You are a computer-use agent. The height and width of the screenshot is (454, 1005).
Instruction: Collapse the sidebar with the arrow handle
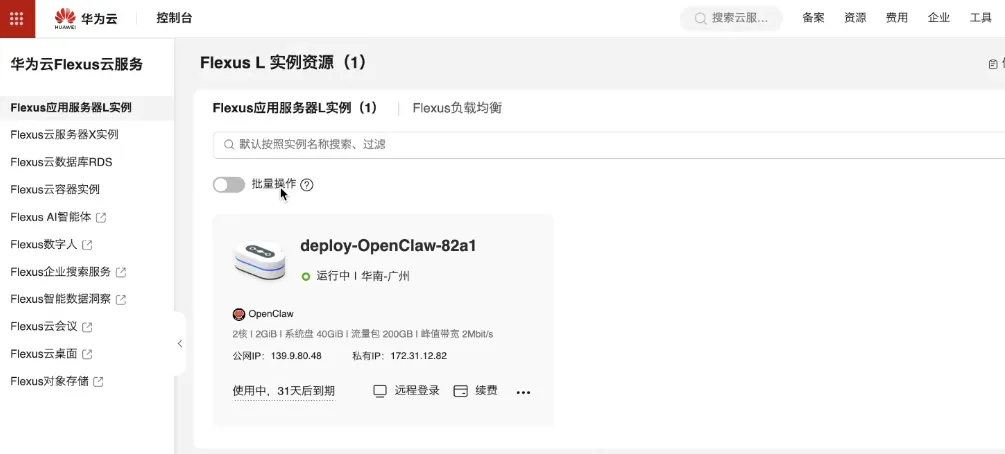(180, 344)
